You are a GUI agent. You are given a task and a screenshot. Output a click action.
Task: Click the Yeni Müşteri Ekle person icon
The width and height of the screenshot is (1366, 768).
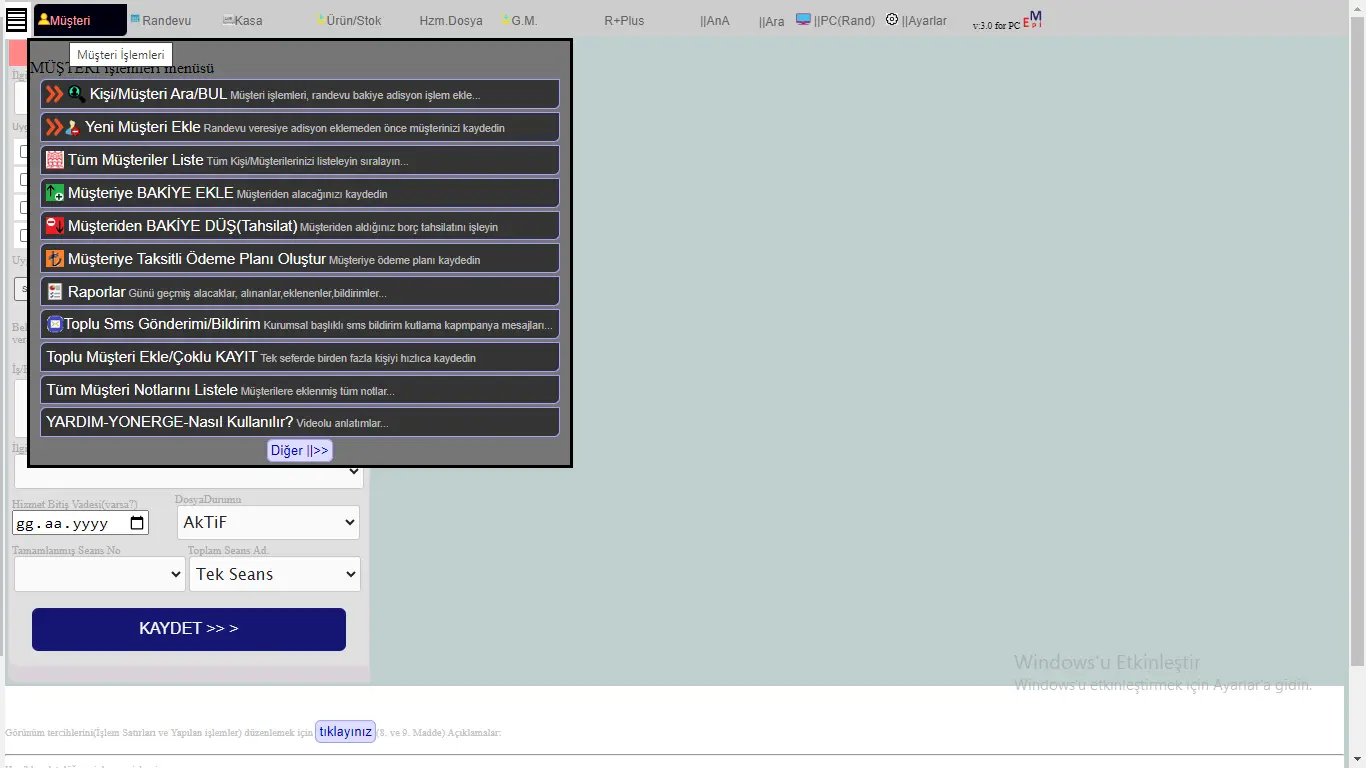coord(73,128)
